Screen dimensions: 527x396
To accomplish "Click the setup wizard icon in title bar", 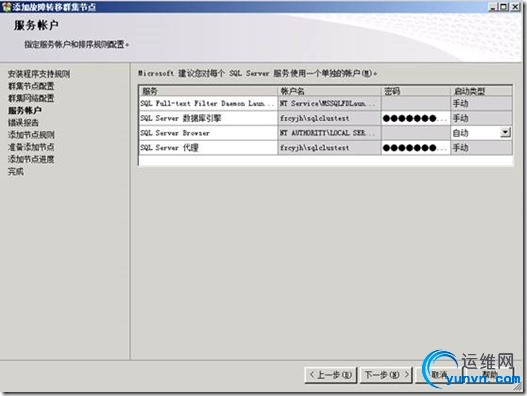I will tap(6, 6).
